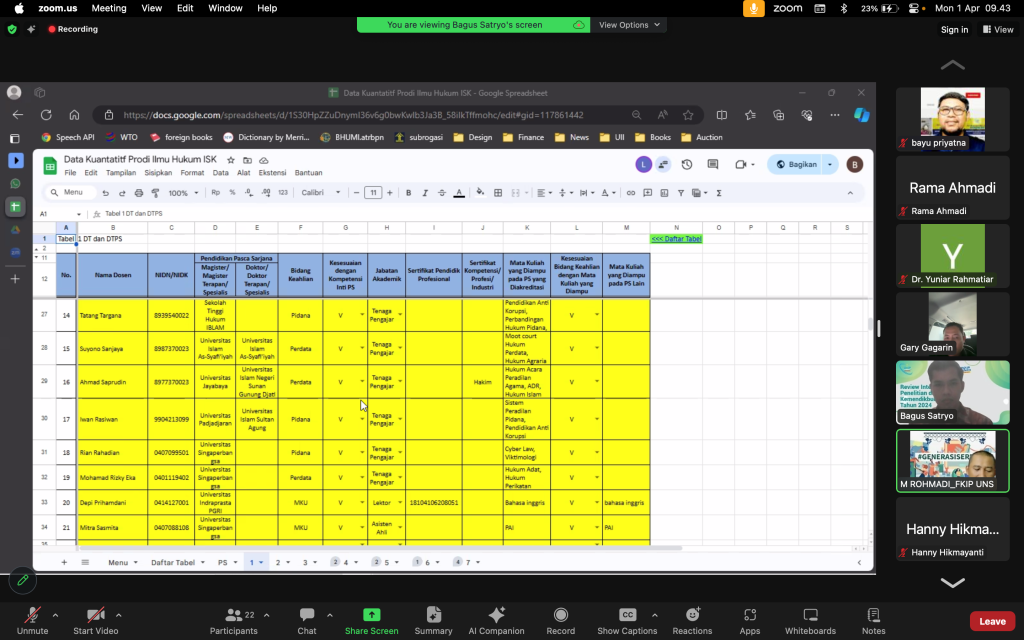Image resolution: width=1024 pixels, height=640 pixels.
Task: Toggle strikethrough formatting
Action: coord(441,193)
